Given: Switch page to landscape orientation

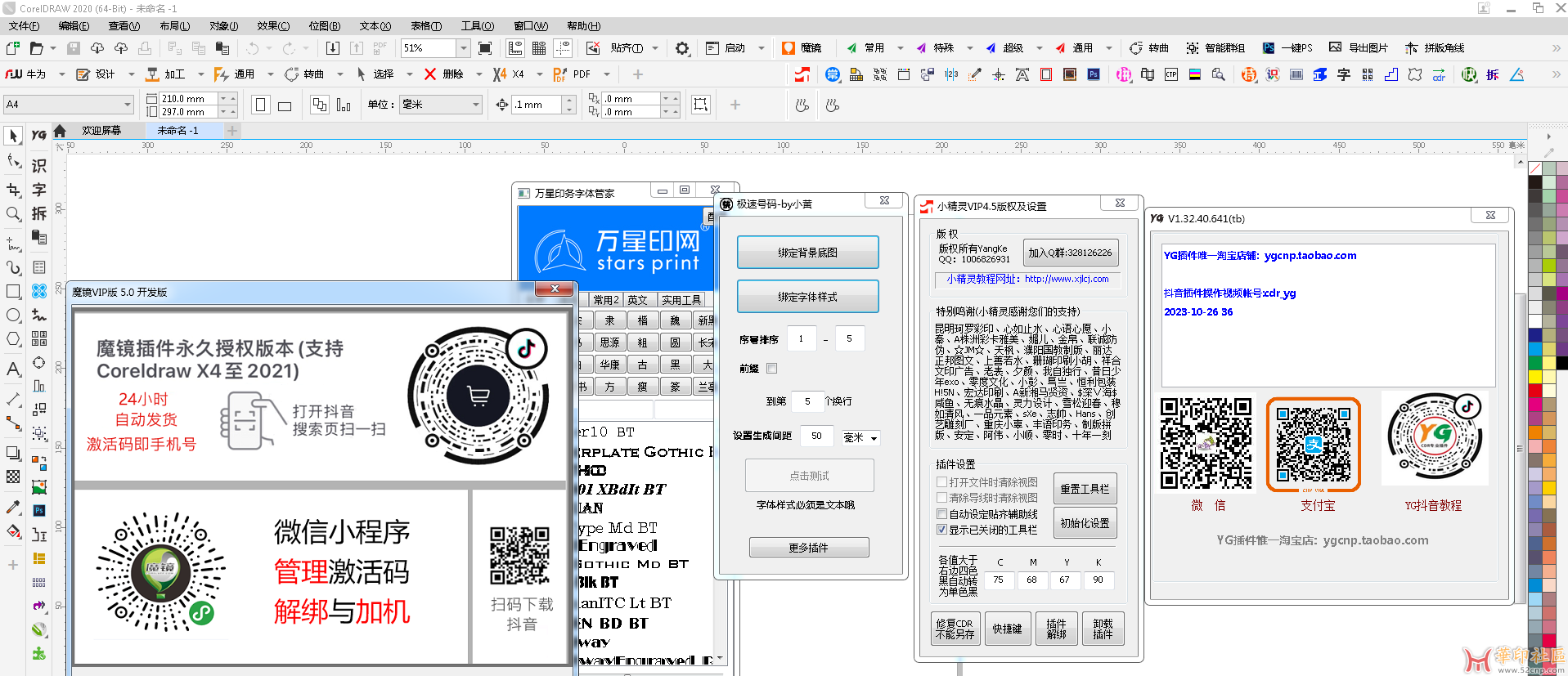Looking at the screenshot, I should point(285,105).
